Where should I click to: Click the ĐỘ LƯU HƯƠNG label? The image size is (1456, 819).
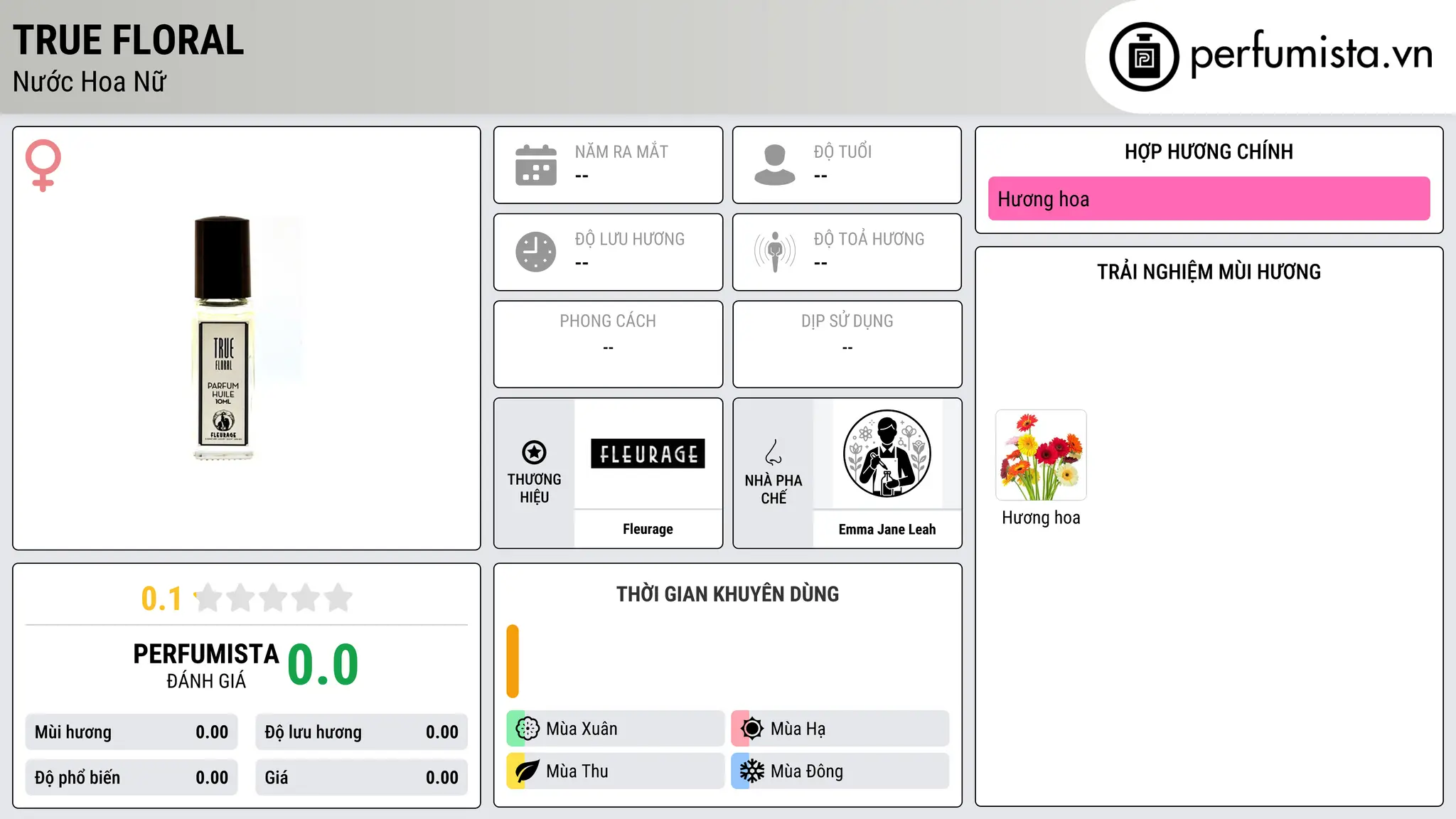(630, 239)
